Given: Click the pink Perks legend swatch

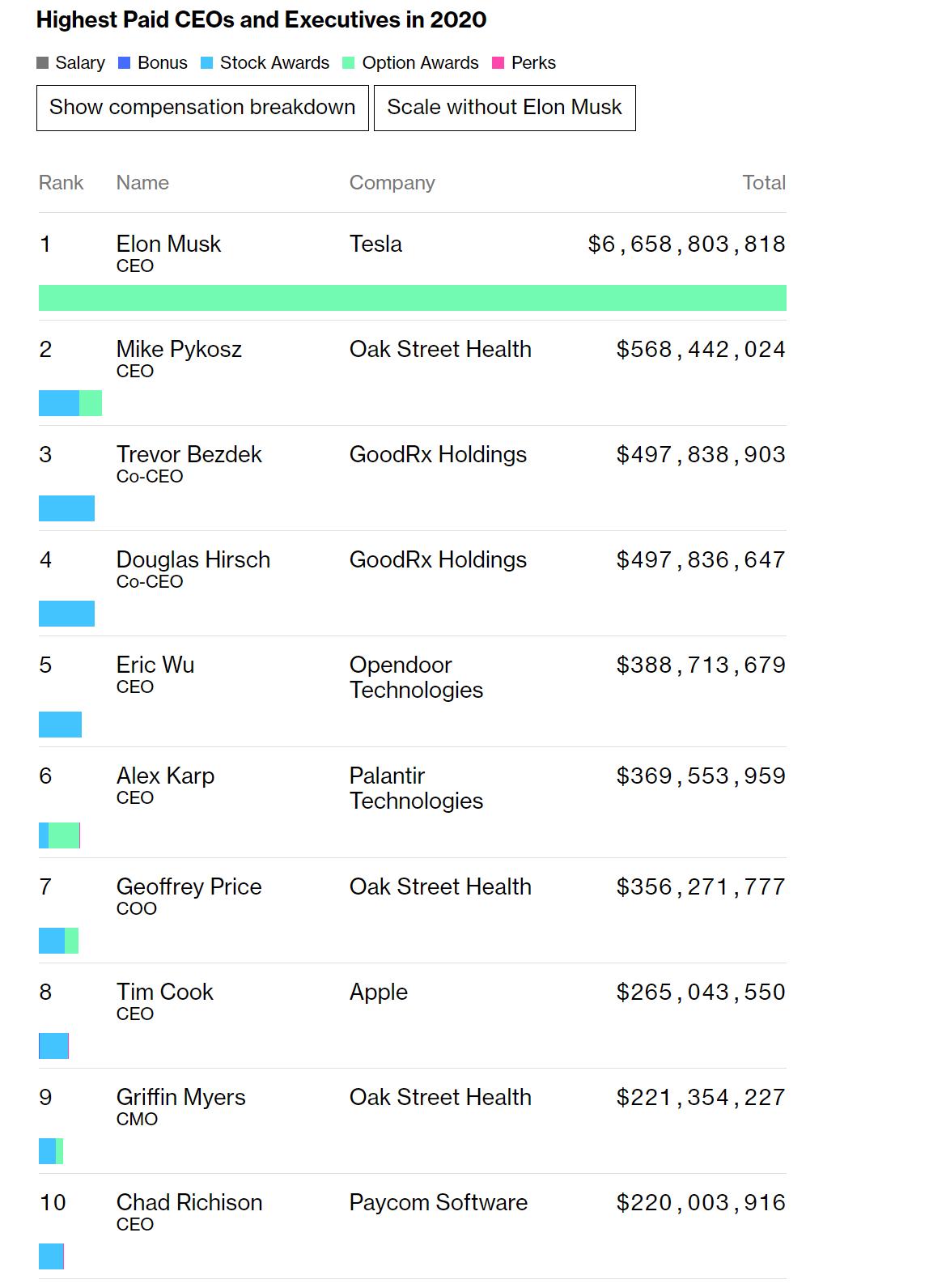Looking at the screenshot, I should pyautogui.click(x=498, y=63).
